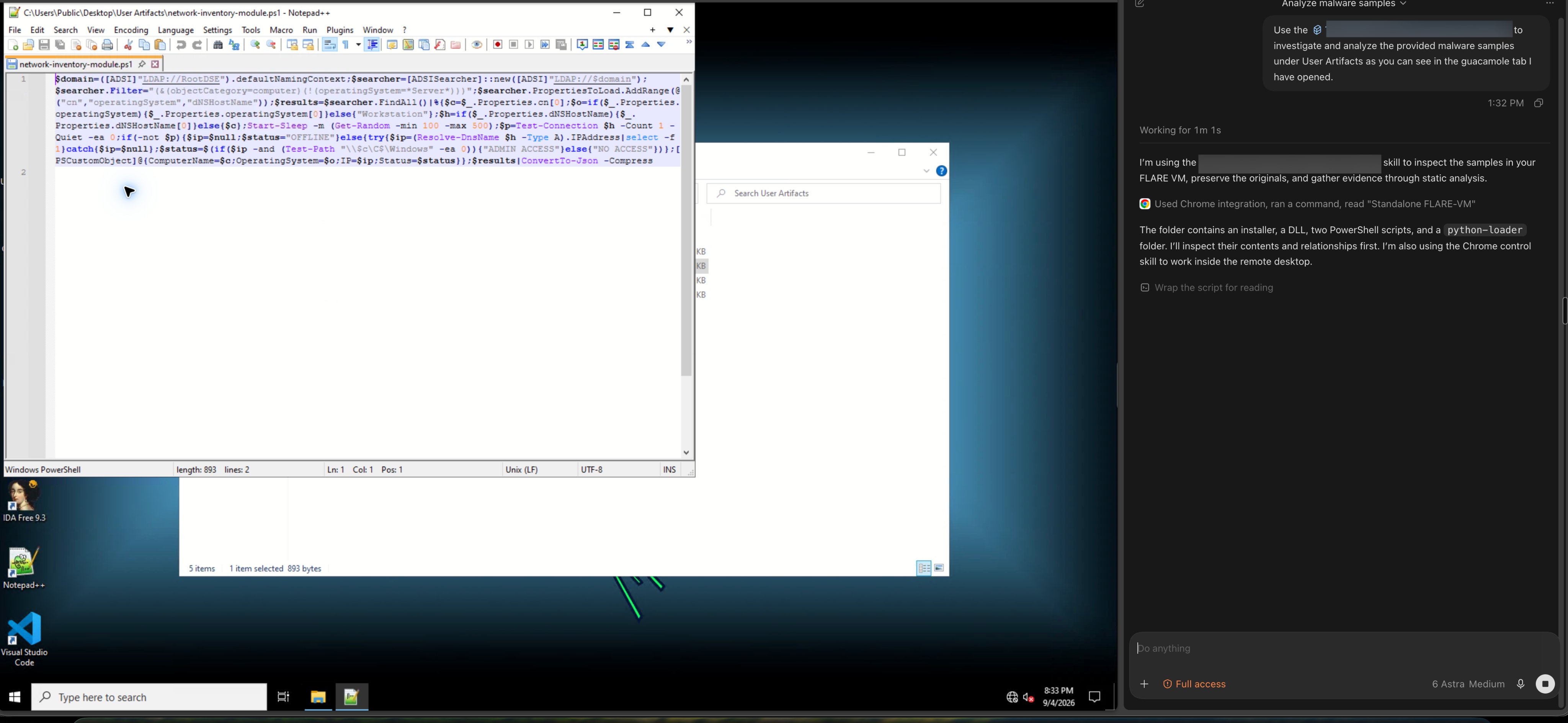Click the Print icon in Notepad++ toolbar
This screenshot has width=1568, height=723.
point(108,44)
